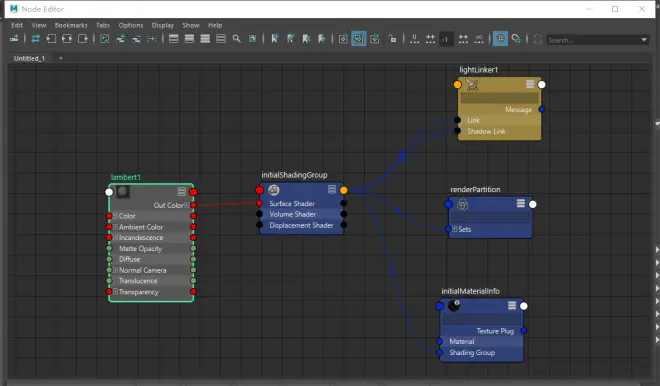Click lambert1 Out Color output port
This screenshot has height=386, width=660.
pyautogui.click(x=193, y=205)
